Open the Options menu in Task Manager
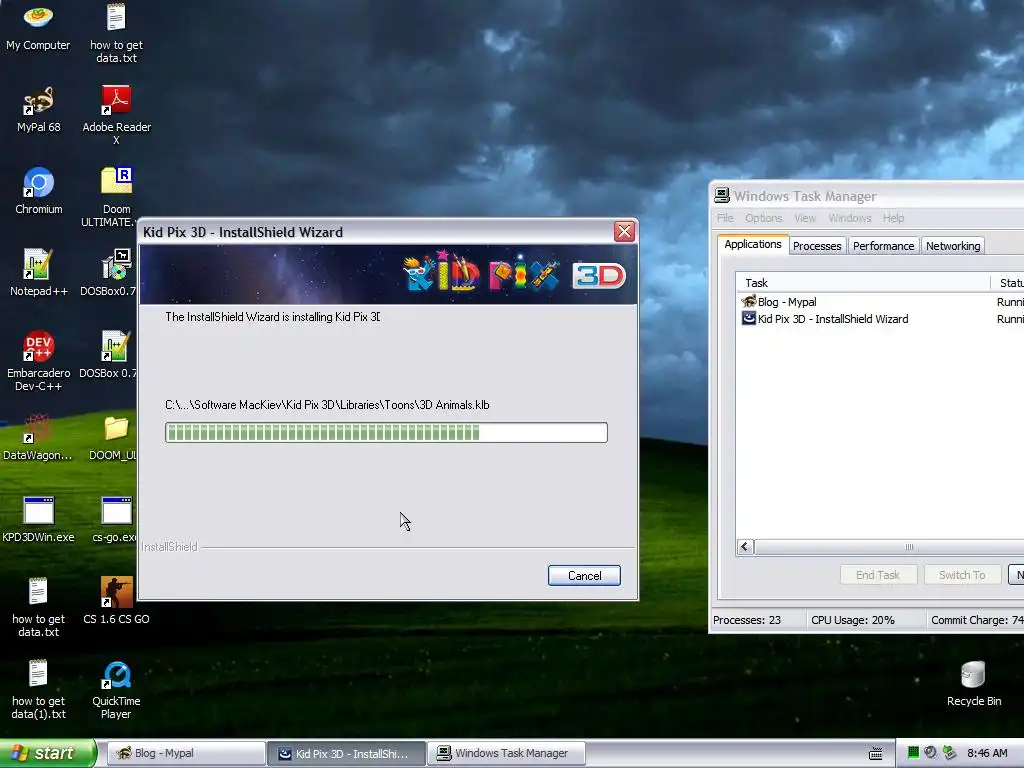Image resolution: width=1024 pixels, height=768 pixels. tap(763, 218)
